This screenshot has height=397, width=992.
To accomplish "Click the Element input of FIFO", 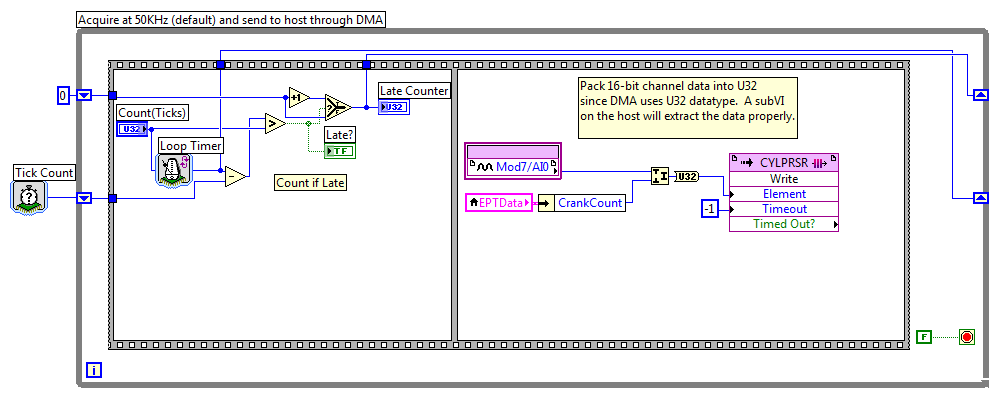I will coord(784,194).
